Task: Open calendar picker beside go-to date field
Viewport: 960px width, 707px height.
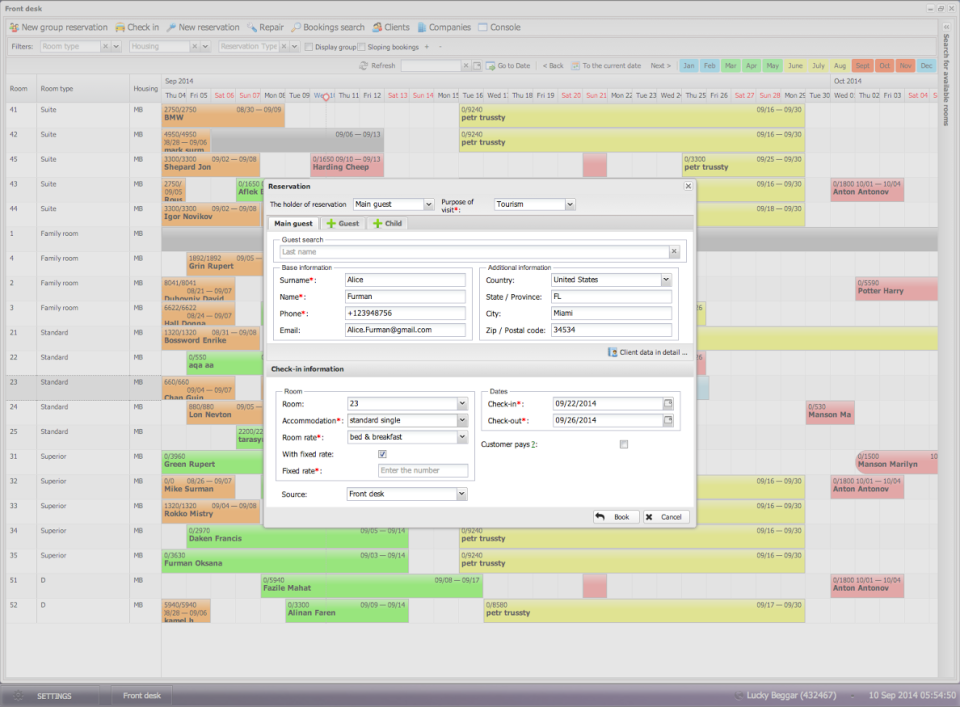Action: point(477,65)
